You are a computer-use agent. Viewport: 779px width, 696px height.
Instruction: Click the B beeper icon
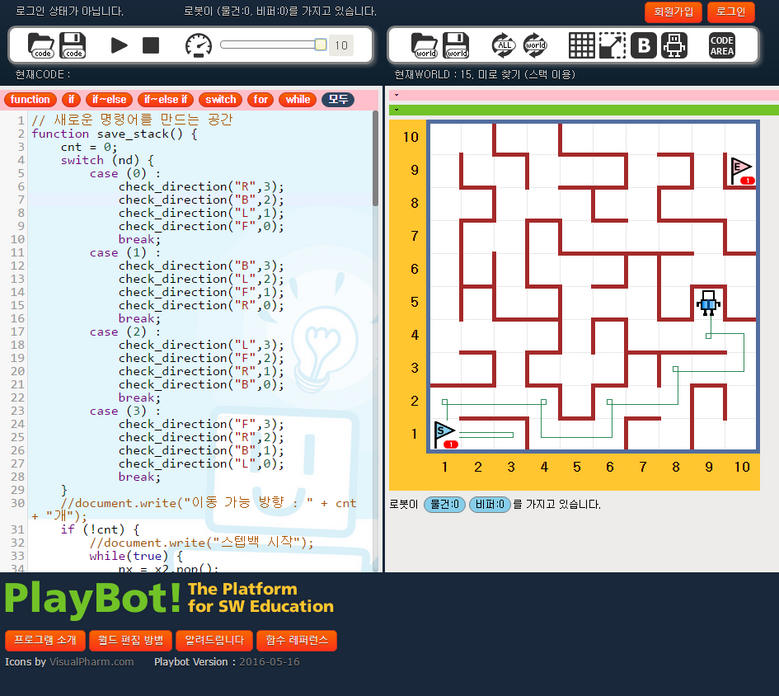pyautogui.click(x=644, y=45)
